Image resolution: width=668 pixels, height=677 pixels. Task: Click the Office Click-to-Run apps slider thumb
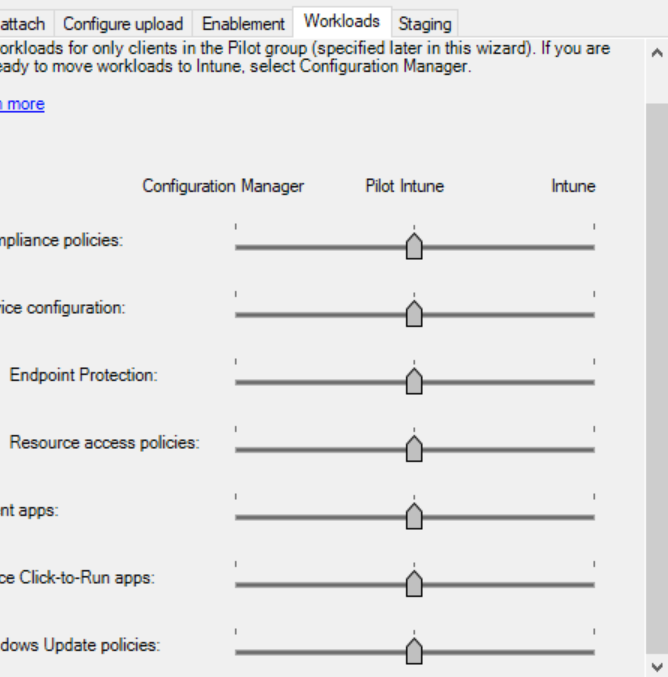414,583
